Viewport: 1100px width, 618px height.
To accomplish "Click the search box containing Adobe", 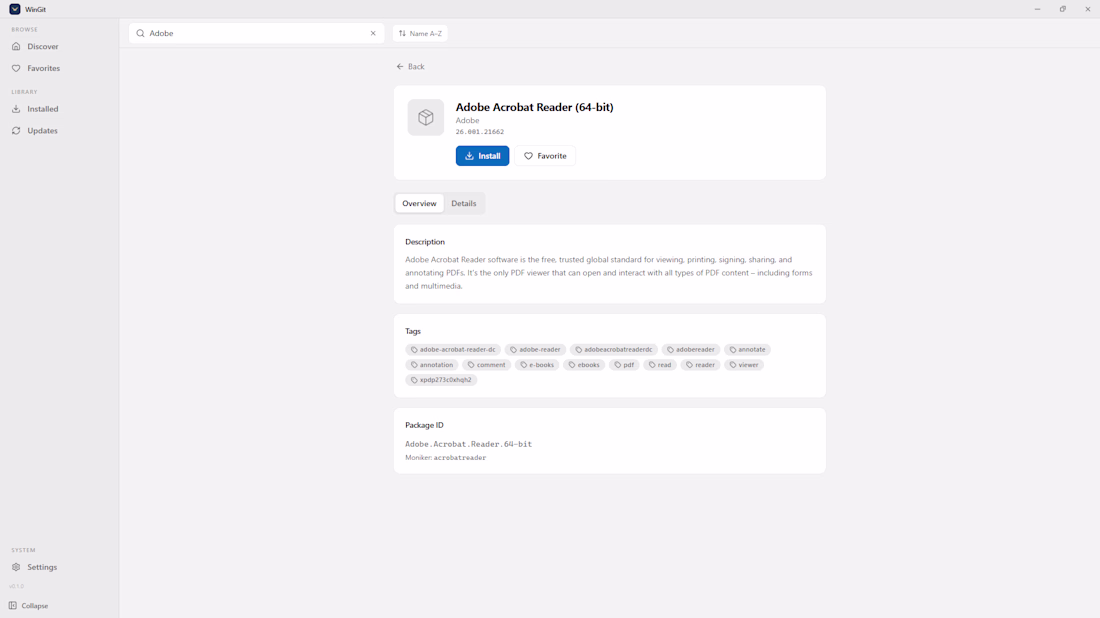I will click(257, 33).
